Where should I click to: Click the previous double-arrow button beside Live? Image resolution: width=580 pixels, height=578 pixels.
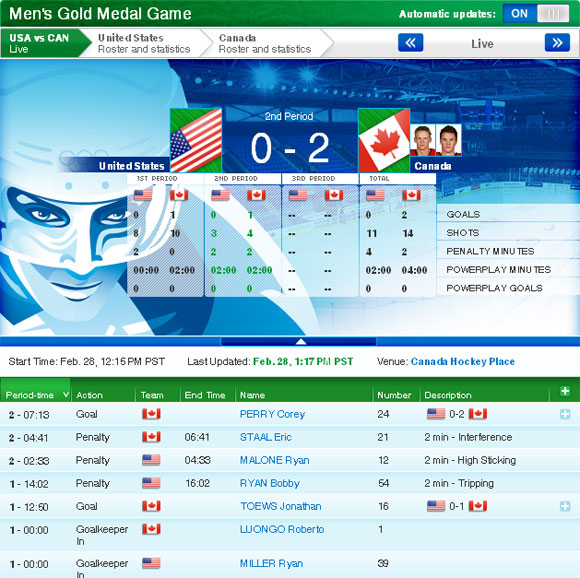point(410,43)
